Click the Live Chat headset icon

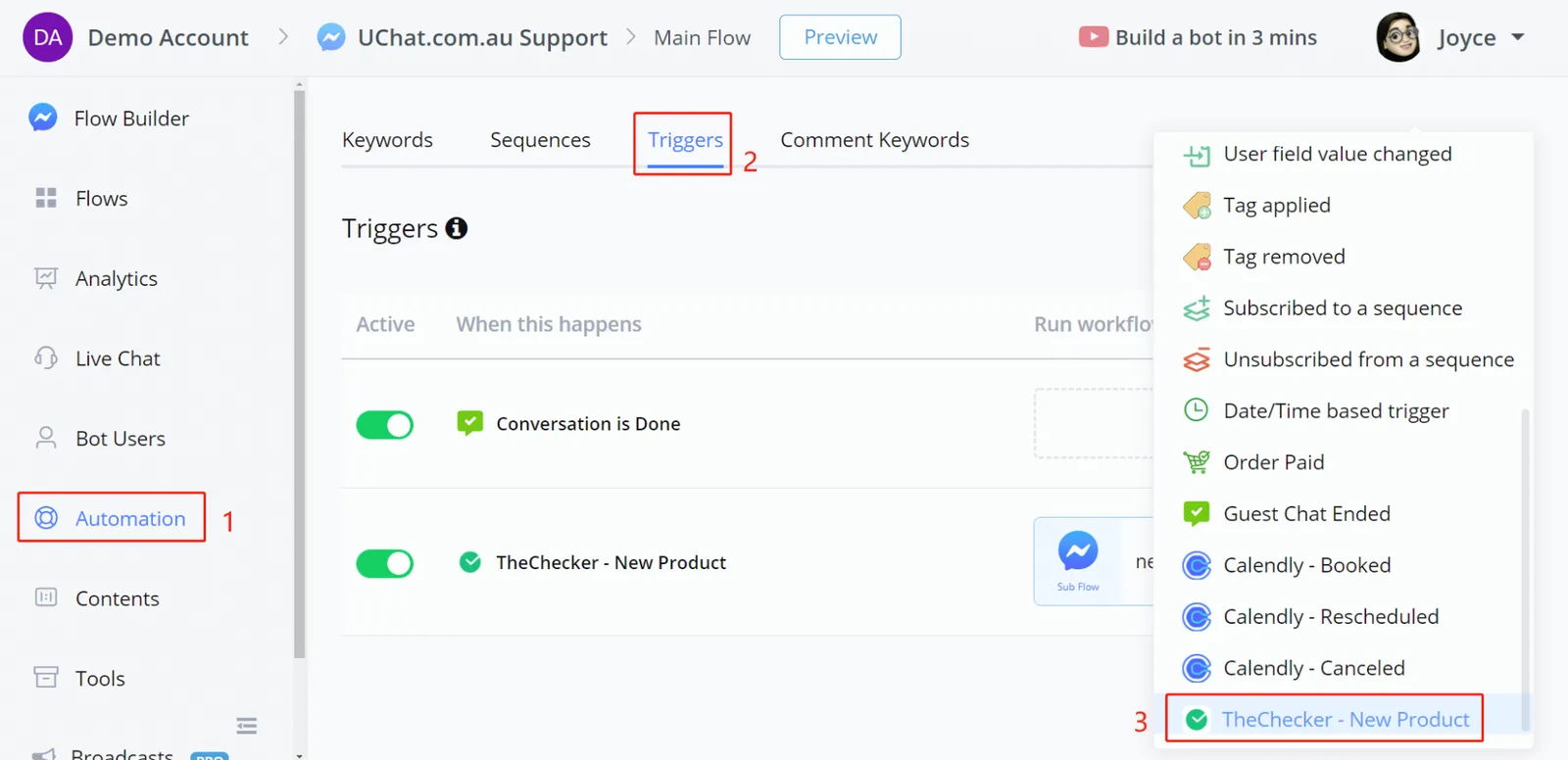click(x=46, y=358)
